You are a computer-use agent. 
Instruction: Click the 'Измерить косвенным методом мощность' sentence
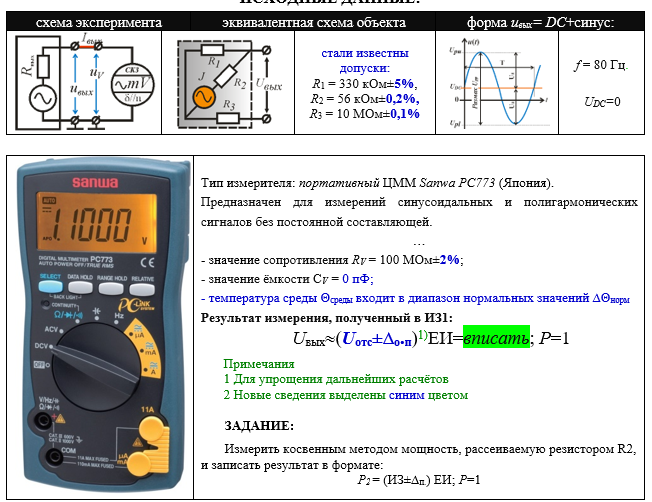[x=418, y=457]
